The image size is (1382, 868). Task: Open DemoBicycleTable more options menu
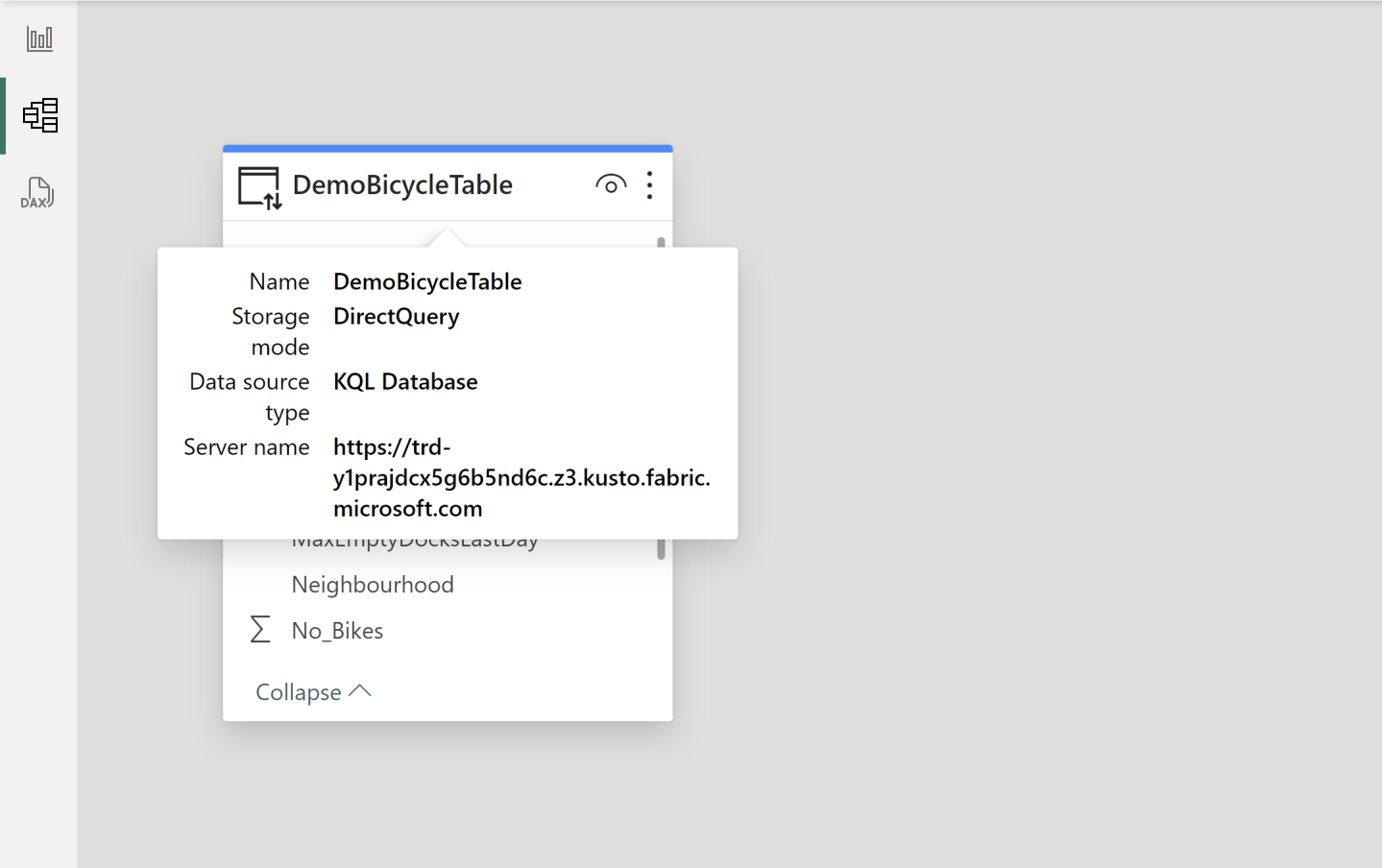650,185
